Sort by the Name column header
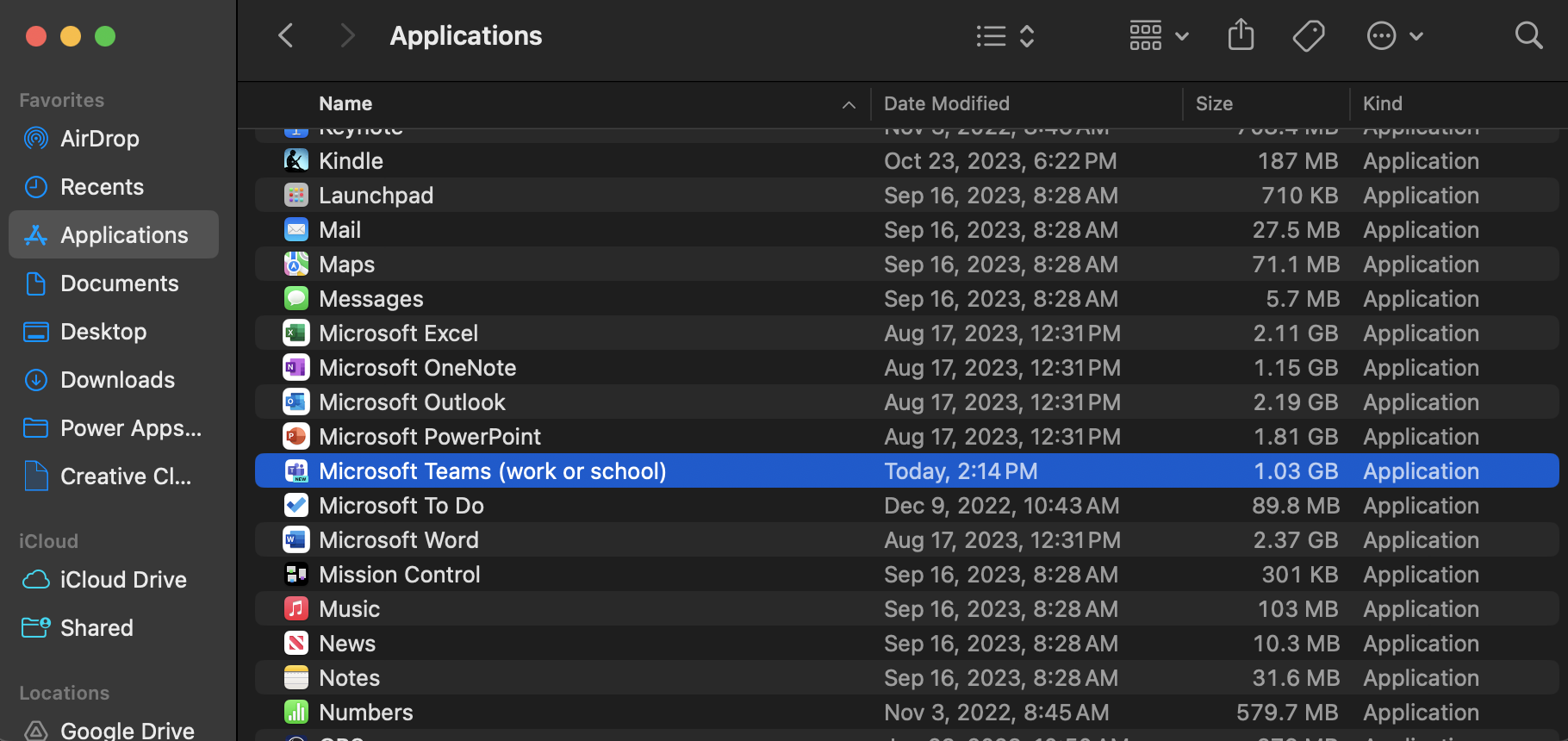Image resolution: width=1568 pixels, height=741 pixels. pos(345,103)
